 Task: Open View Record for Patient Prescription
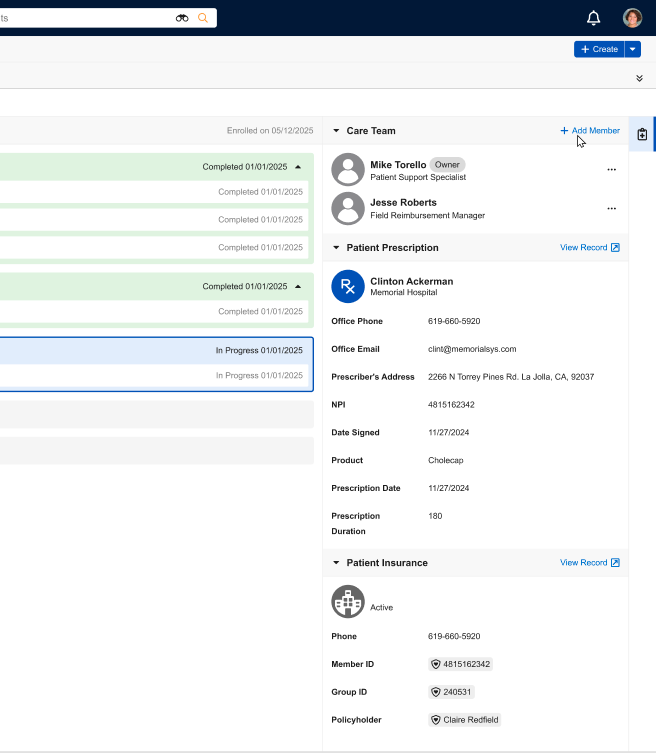(589, 248)
